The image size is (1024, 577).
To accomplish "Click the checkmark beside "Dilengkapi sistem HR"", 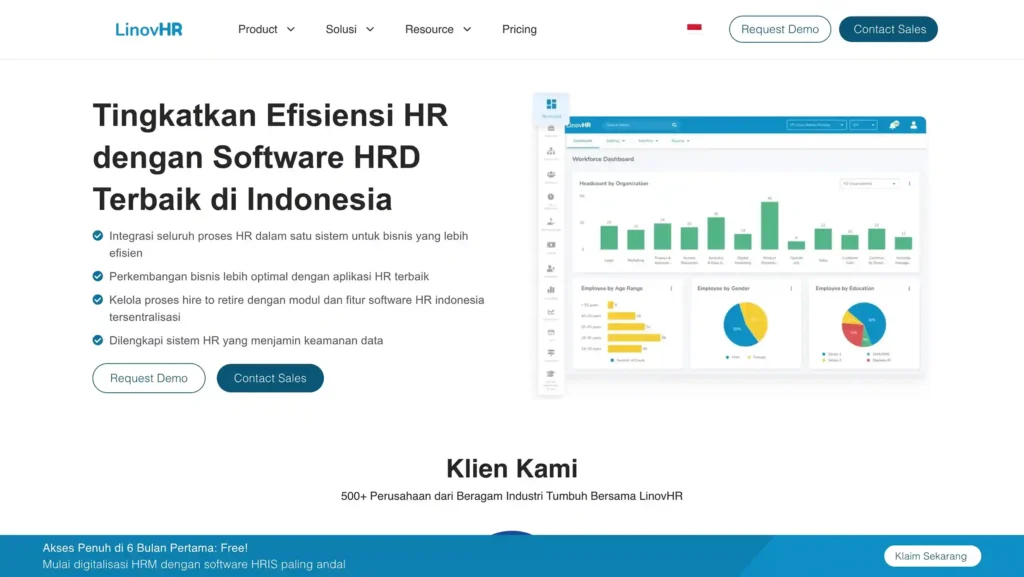I will (x=97, y=340).
